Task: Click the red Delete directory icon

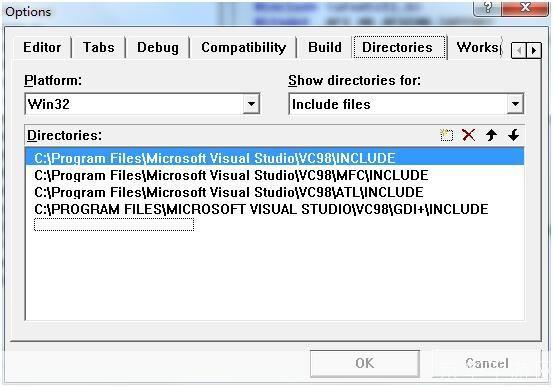Action: tap(469, 135)
